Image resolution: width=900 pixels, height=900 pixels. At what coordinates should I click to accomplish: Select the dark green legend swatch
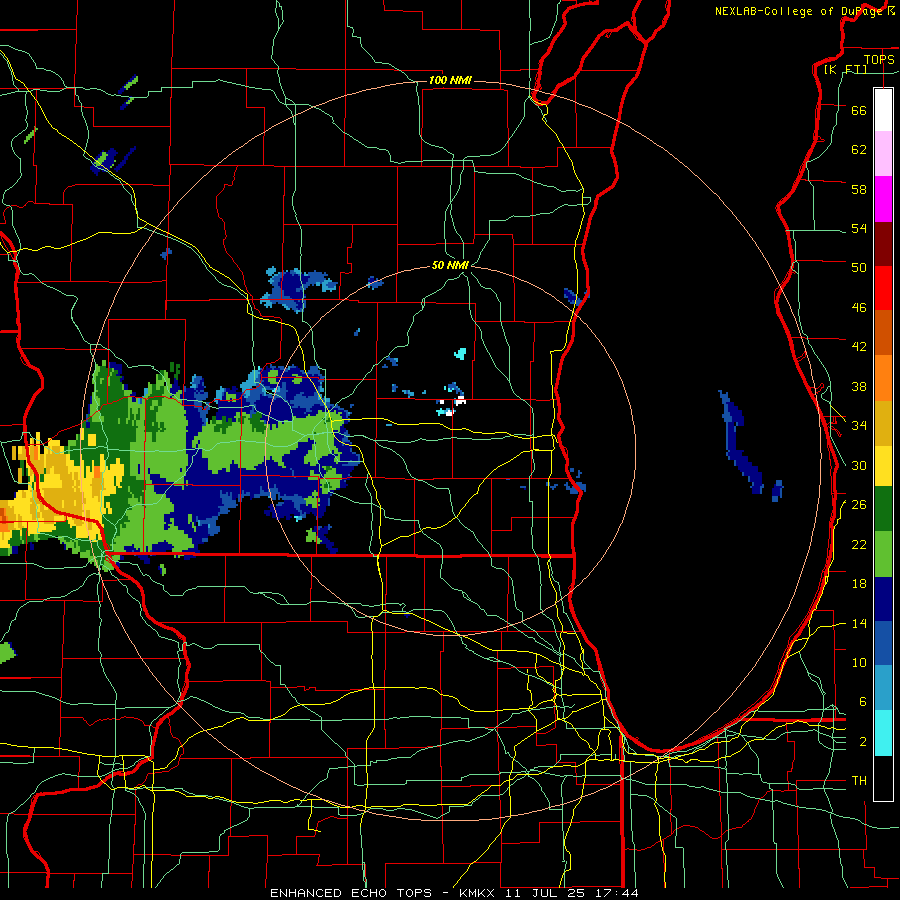(x=883, y=509)
